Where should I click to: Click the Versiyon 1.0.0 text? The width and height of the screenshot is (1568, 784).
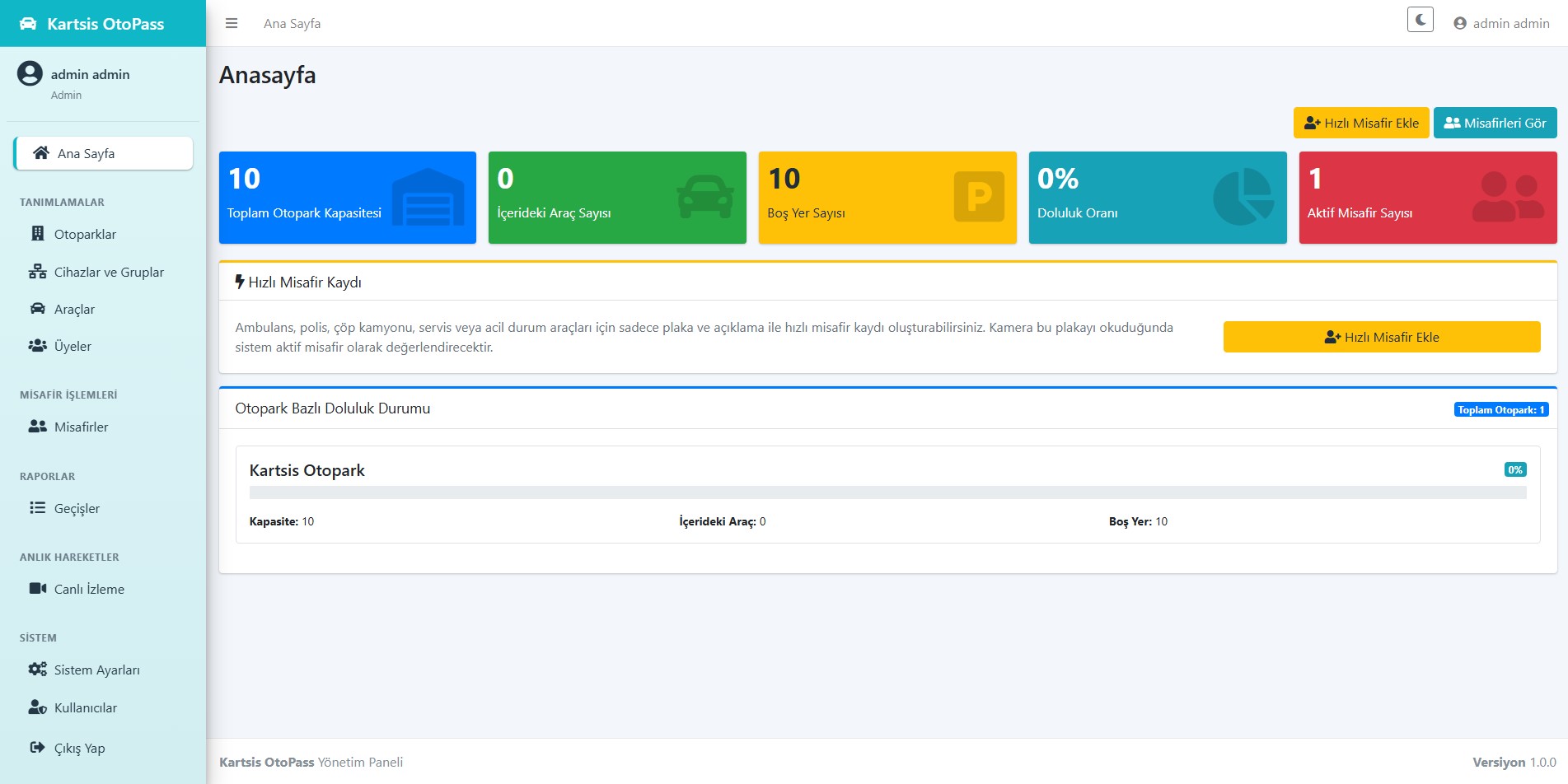[x=1514, y=762]
